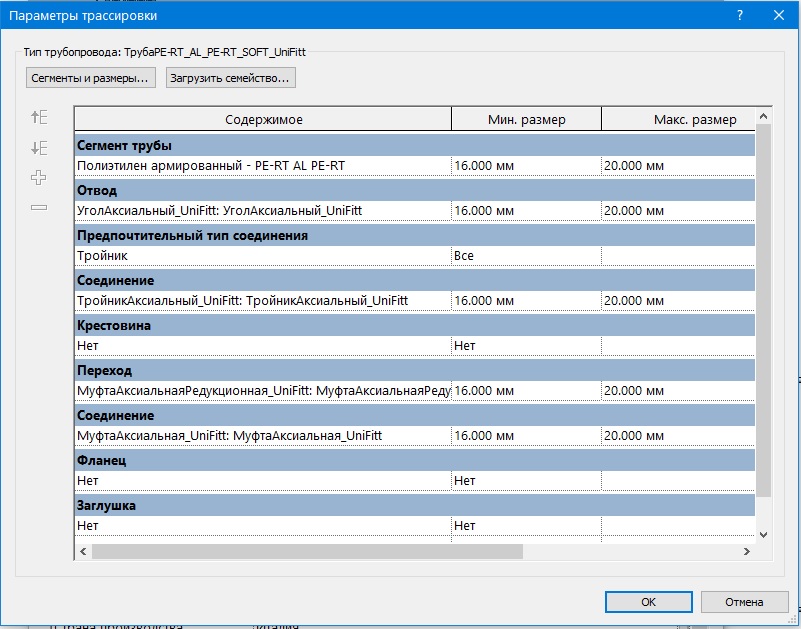The width and height of the screenshot is (801, 629).
Task: Open the Сегменты и размеры... dialog
Action: coord(90,78)
